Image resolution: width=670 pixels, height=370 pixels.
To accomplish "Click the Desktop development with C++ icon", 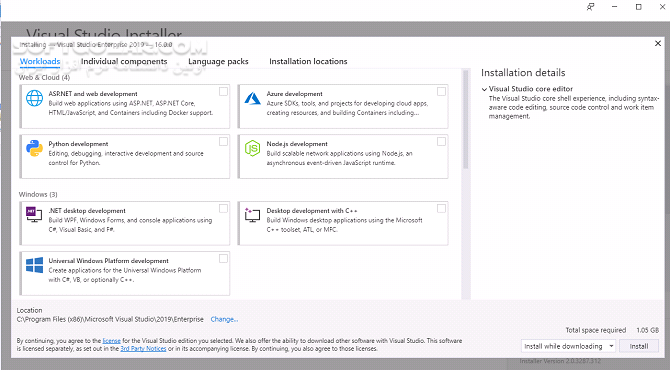I will point(253,214).
